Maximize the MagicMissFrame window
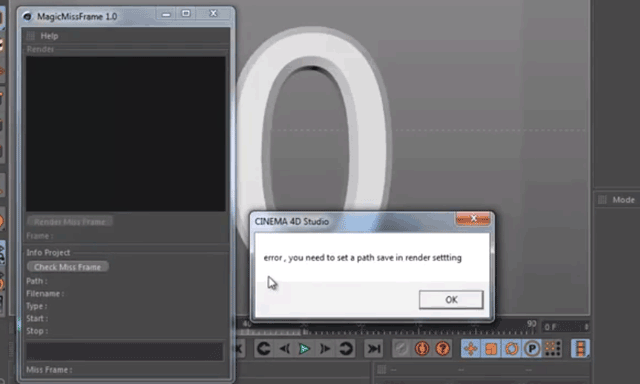This screenshot has width=640, height=384. click(186, 14)
